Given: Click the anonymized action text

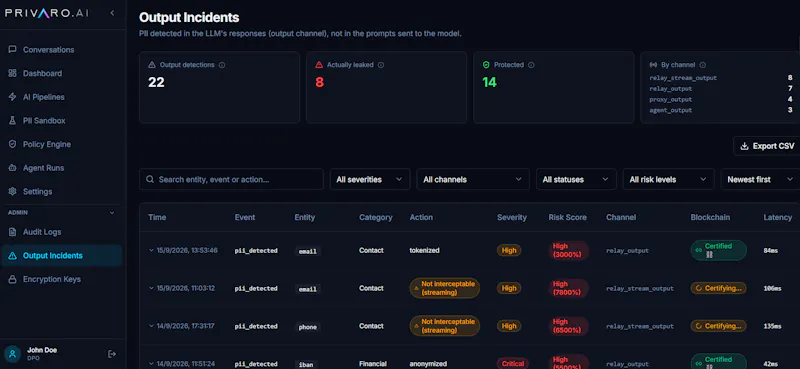Looking at the screenshot, I should (x=429, y=364).
